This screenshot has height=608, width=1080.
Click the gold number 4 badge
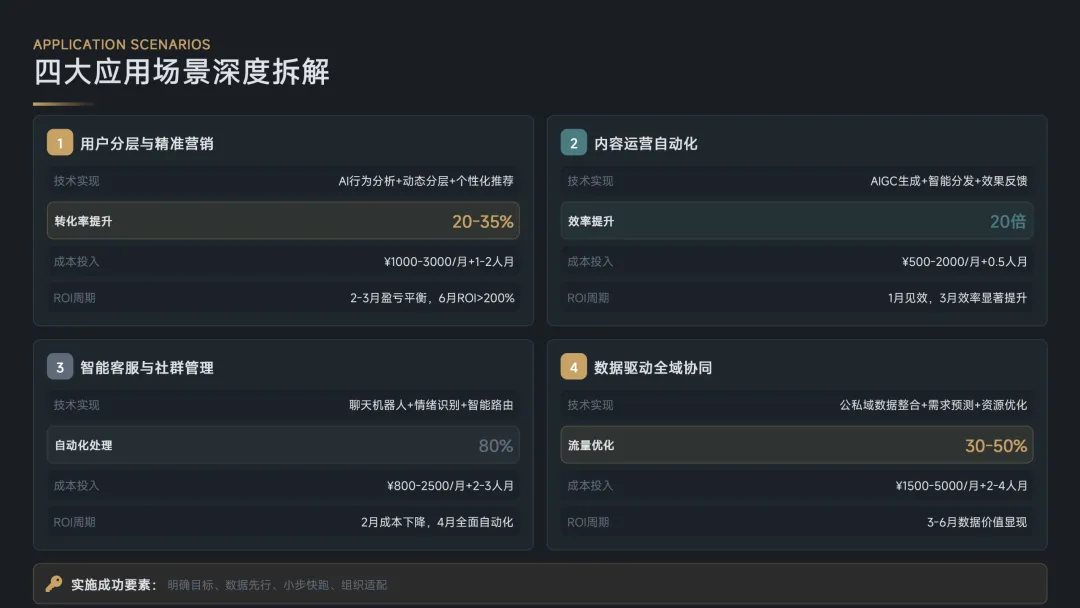pyautogui.click(x=574, y=367)
